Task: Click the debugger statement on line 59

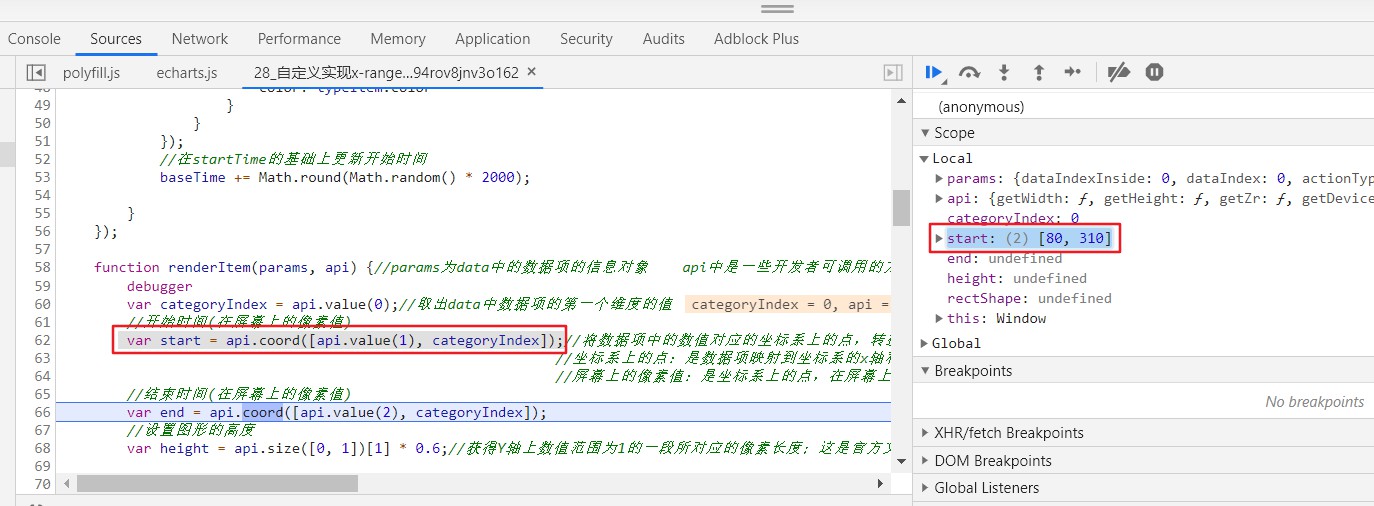Action: coord(160,286)
